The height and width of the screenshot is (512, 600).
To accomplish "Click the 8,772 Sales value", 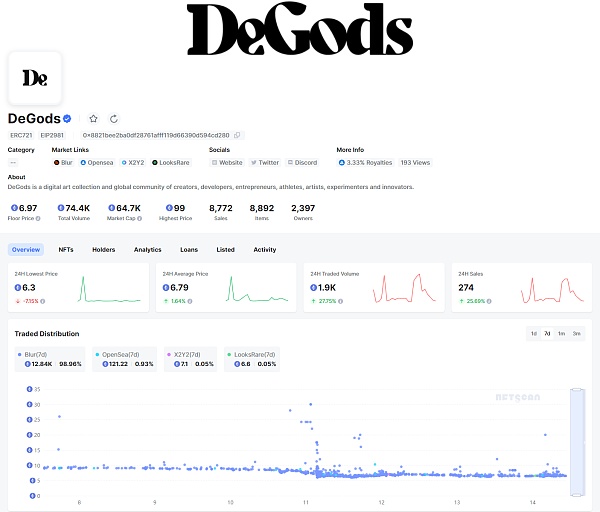I will (x=221, y=208).
